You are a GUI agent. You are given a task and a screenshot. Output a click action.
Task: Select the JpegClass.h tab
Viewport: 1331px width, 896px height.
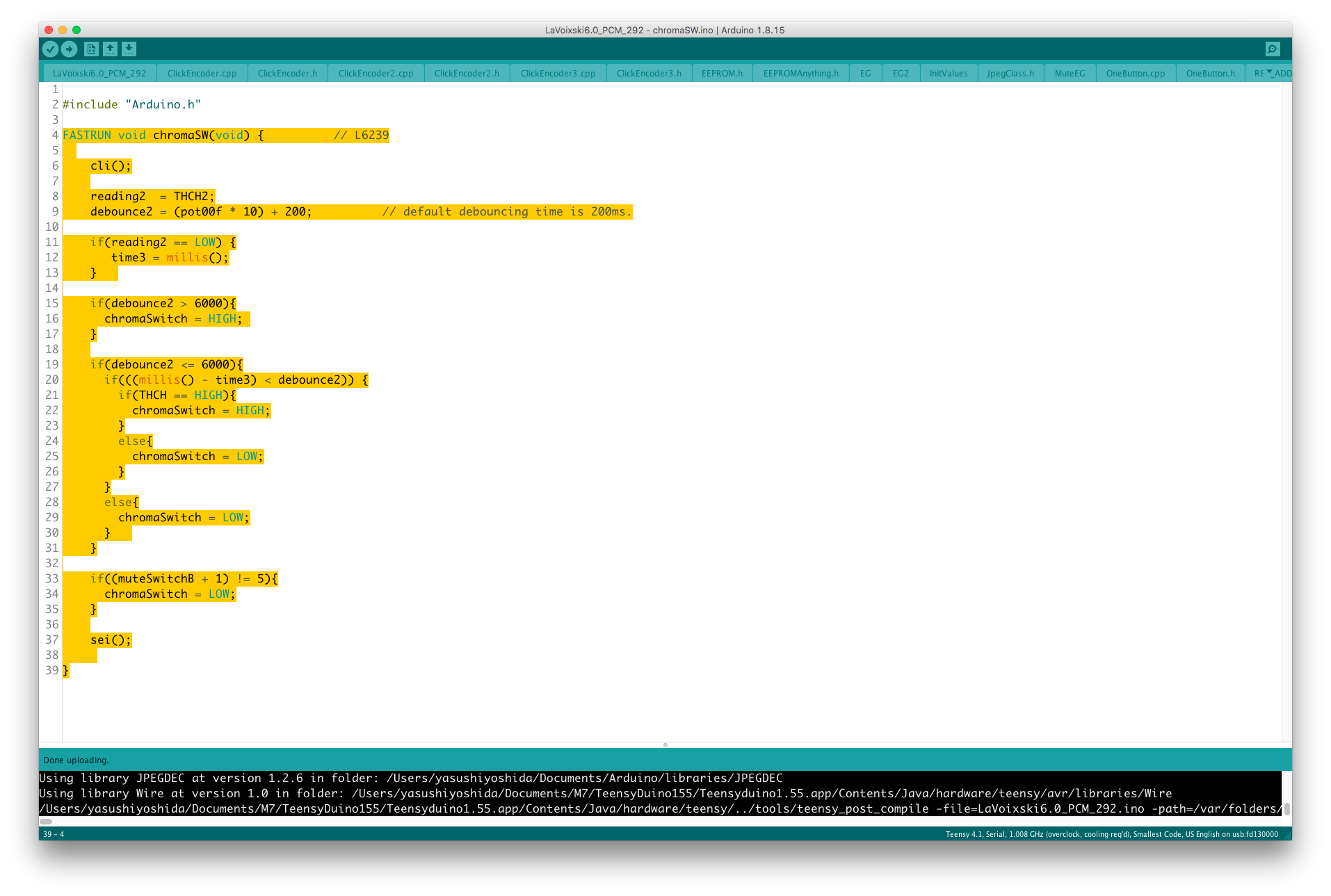(1010, 73)
